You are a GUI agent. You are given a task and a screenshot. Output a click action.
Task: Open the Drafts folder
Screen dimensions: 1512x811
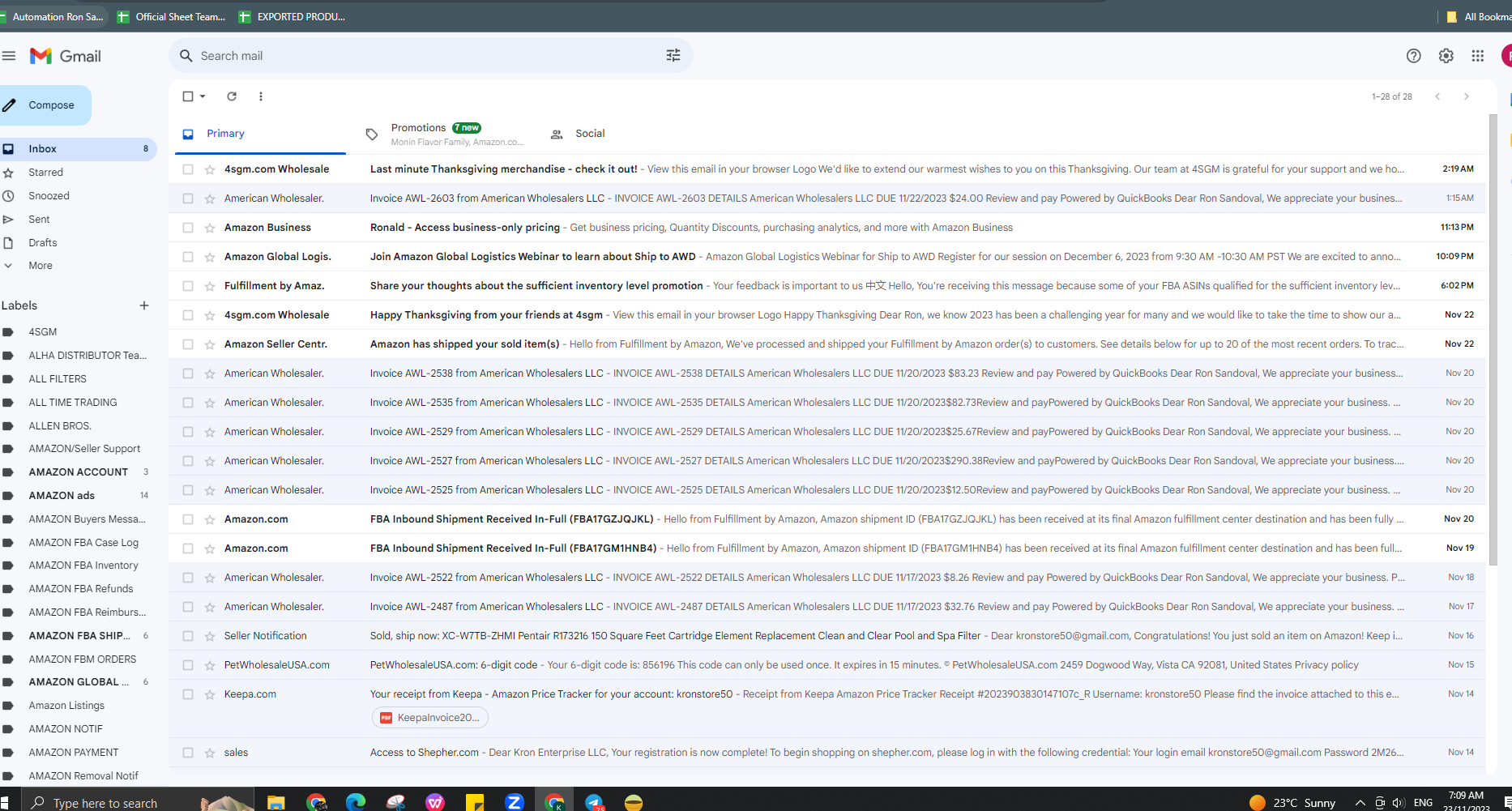(79, 243)
